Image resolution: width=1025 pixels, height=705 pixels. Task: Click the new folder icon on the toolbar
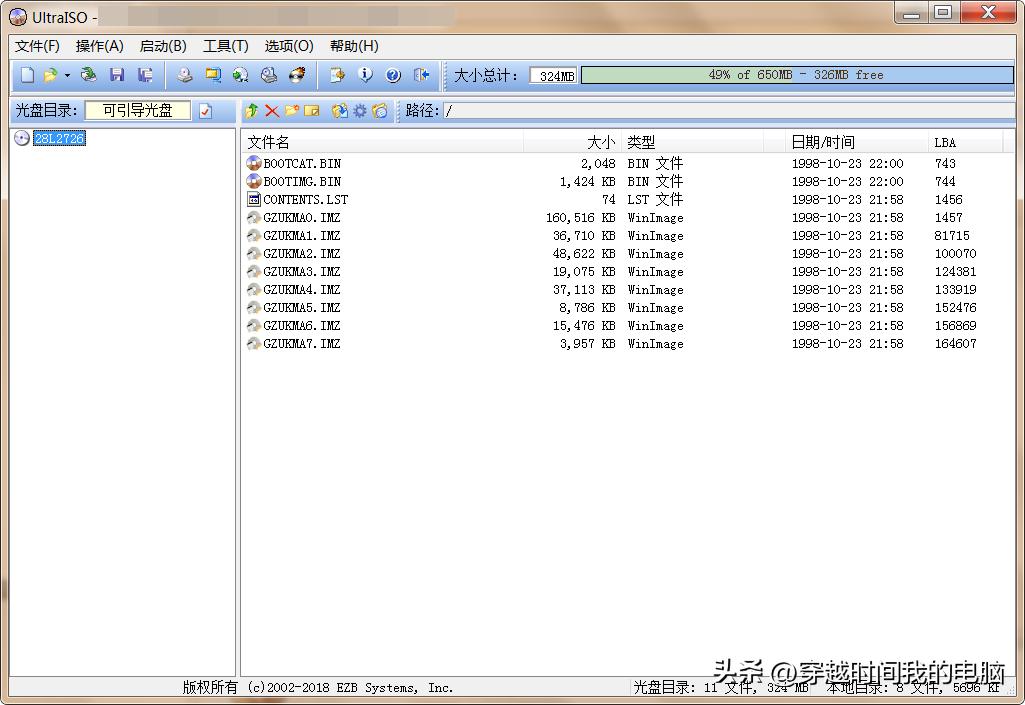click(290, 111)
